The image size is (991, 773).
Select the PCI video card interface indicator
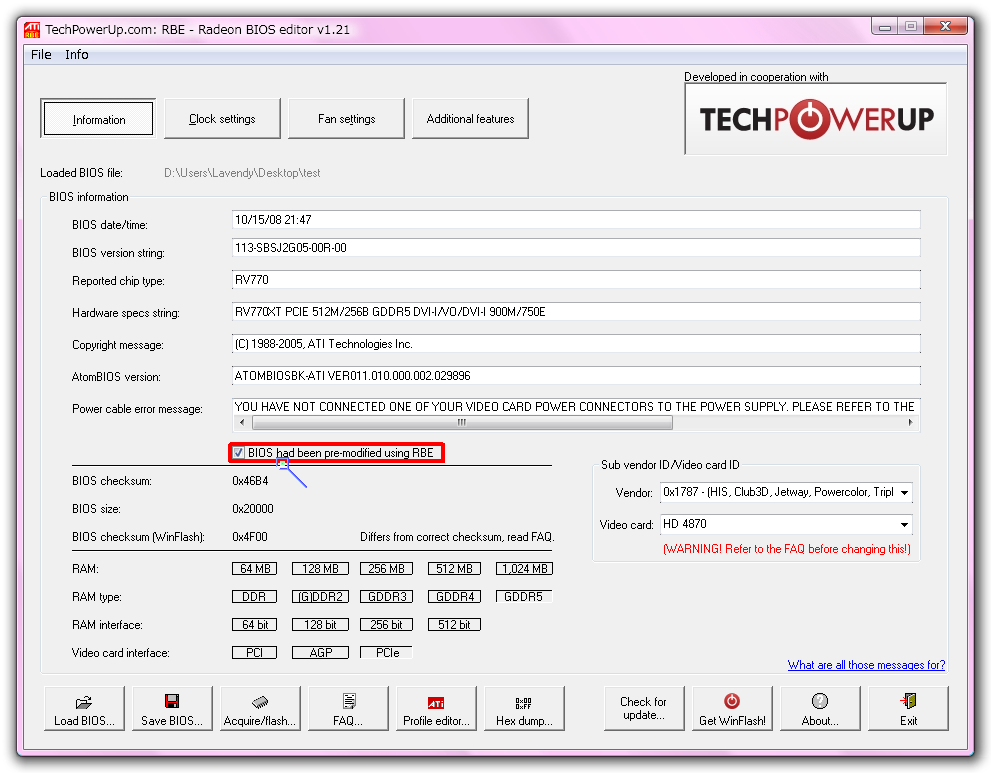[255, 652]
